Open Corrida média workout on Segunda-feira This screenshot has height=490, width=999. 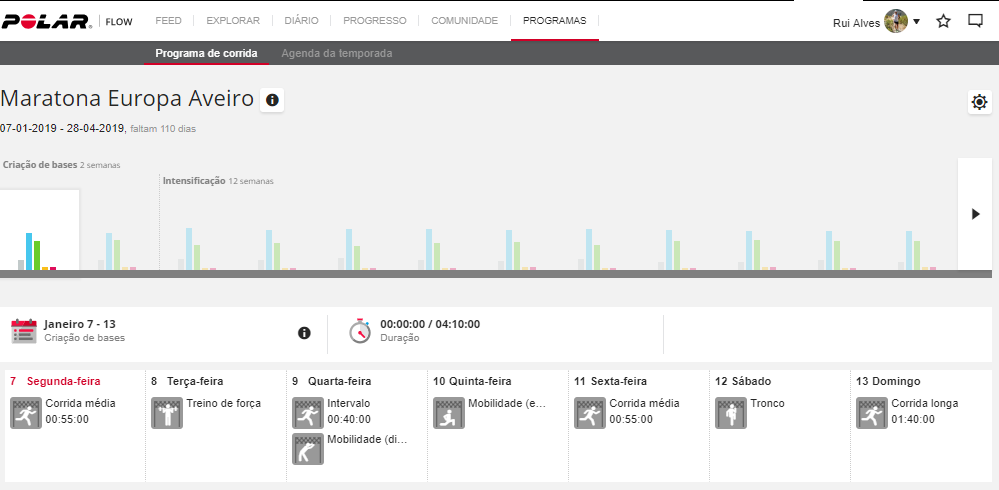26,412
